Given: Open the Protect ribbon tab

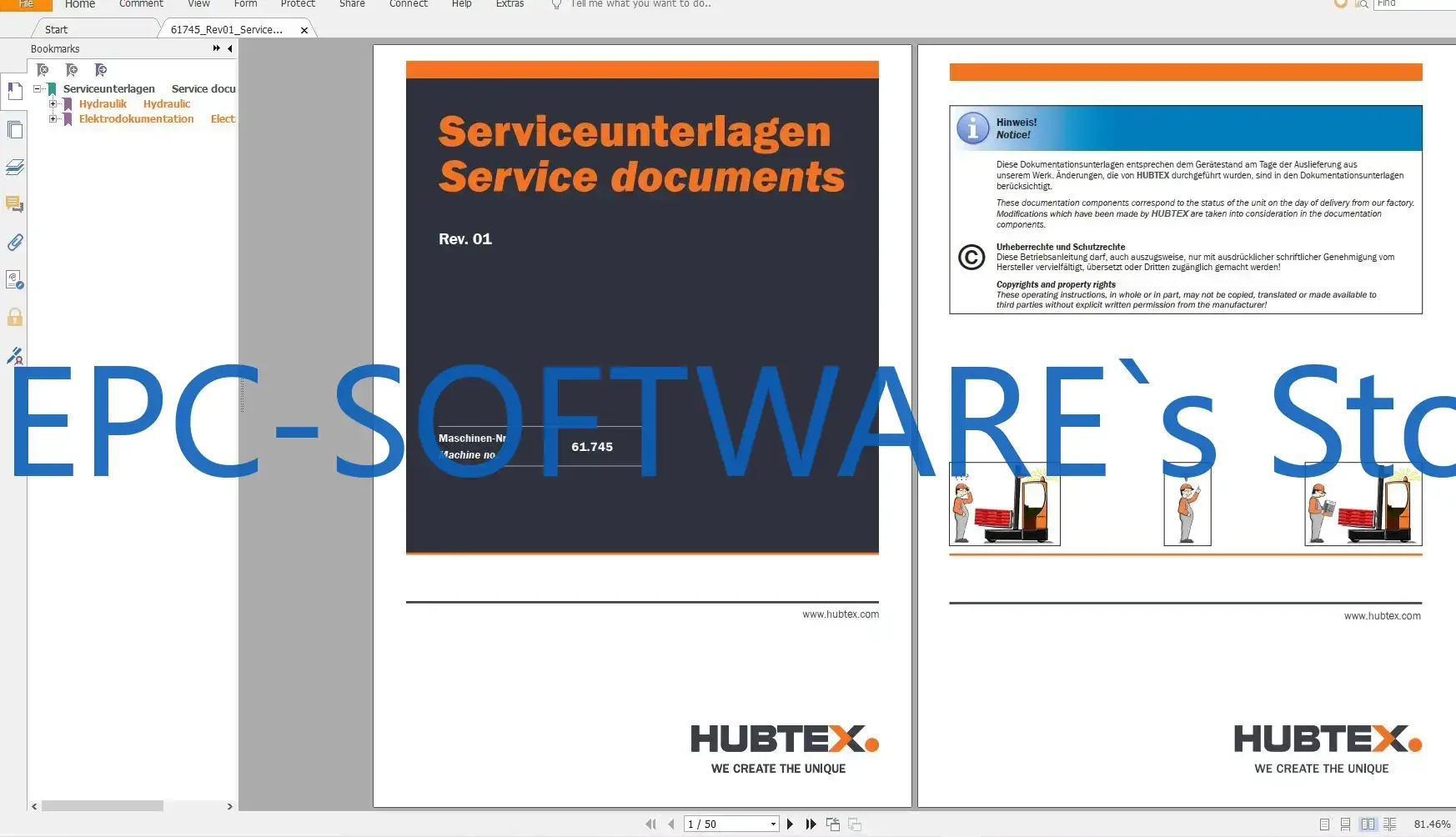Looking at the screenshot, I should click(x=298, y=4).
